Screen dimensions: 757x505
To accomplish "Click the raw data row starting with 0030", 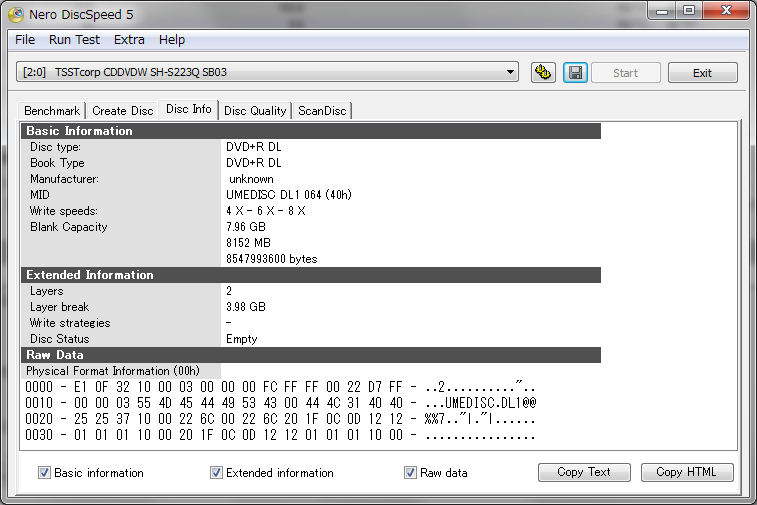I will click(x=280, y=435).
